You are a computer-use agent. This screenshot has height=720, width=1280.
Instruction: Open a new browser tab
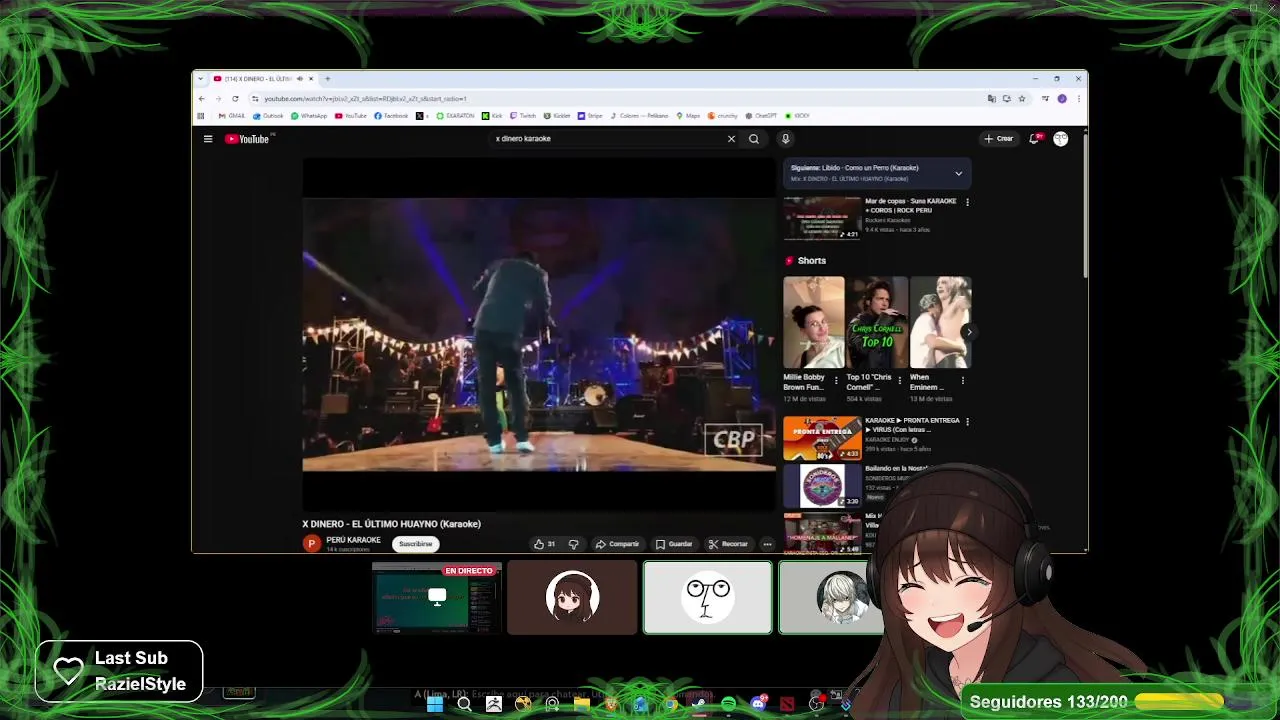point(327,79)
